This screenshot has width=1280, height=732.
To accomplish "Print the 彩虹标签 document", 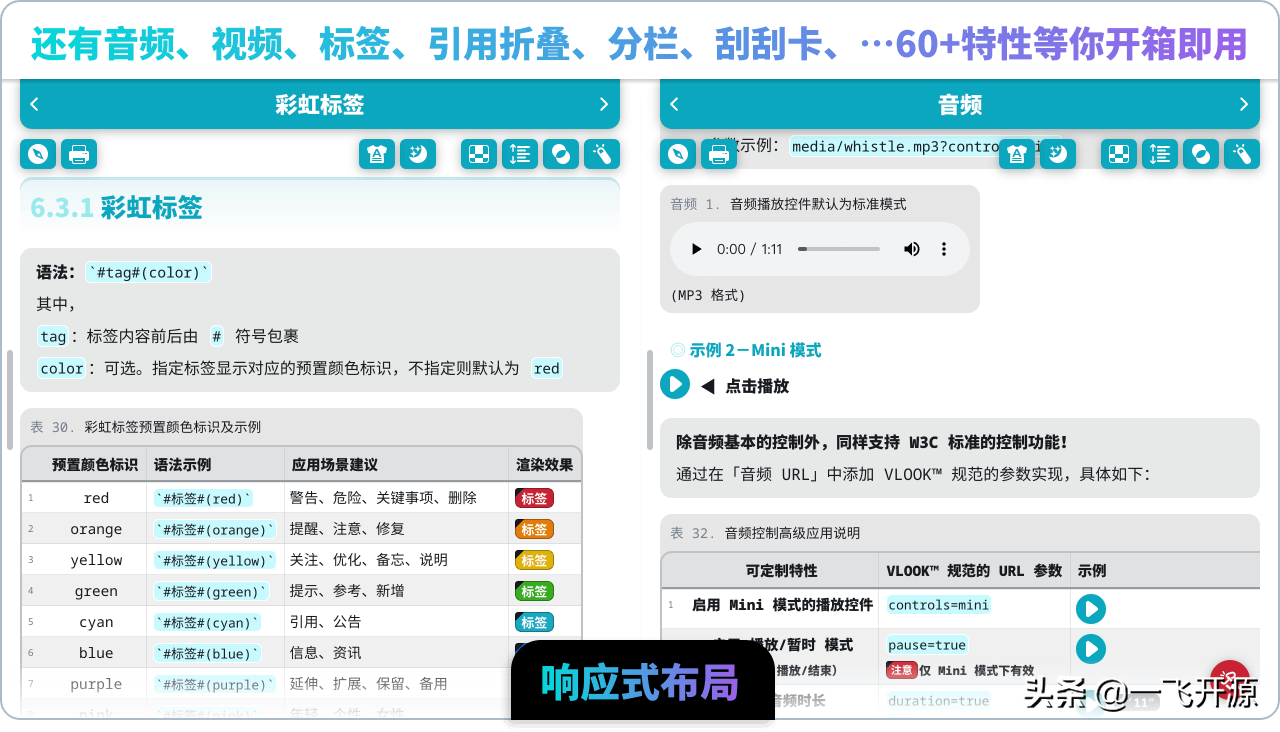I will coord(79,154).
